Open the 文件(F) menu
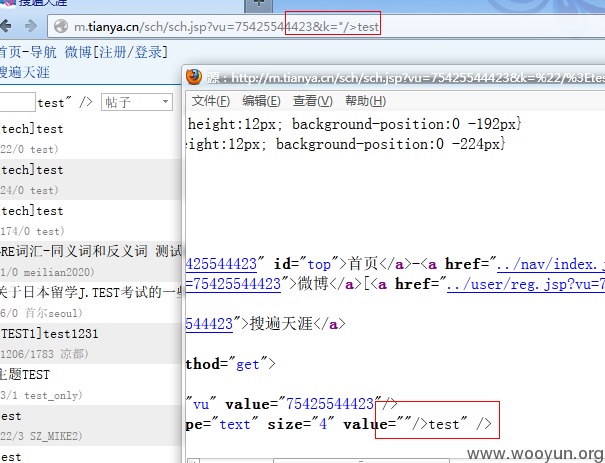The image size is (605, 463). tap(211, 101)
